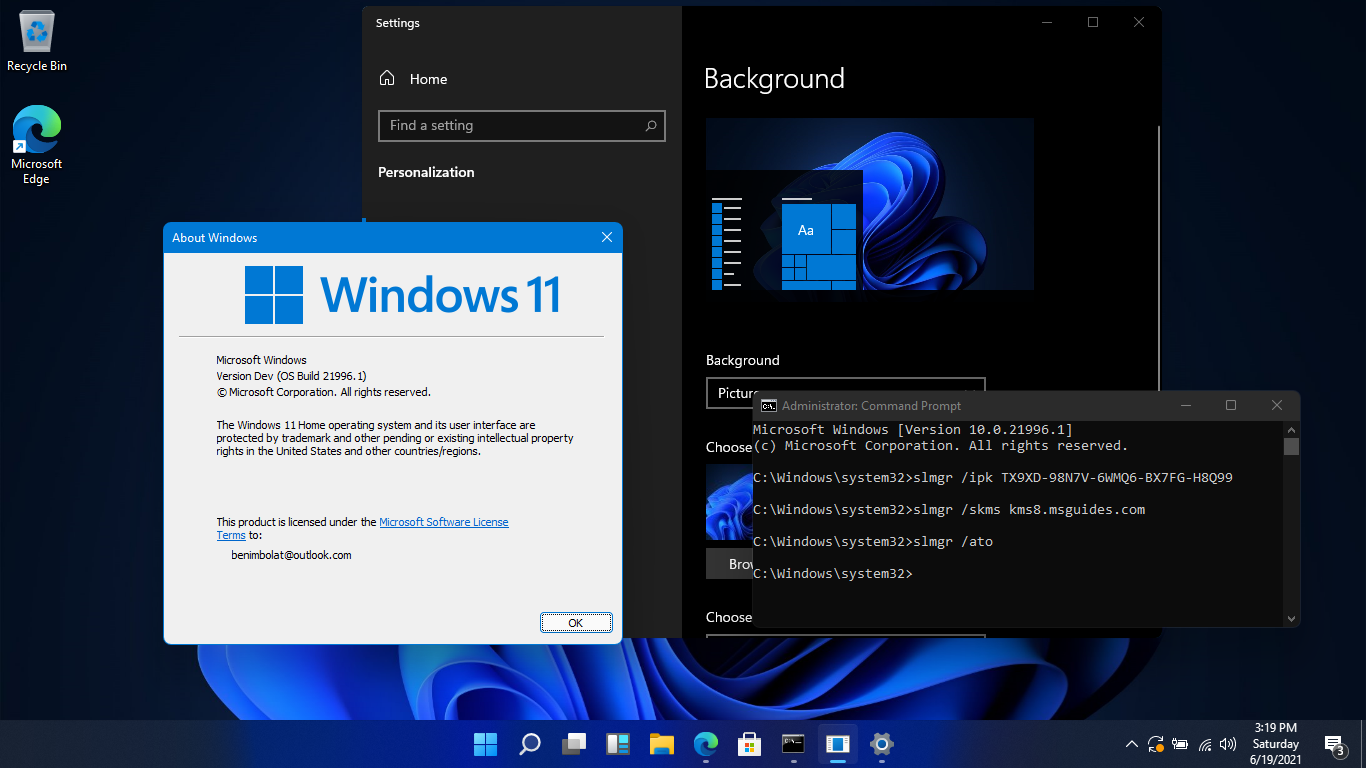Open taskbar Search magnifier
The width and height of the screenshot is (1366, 768).
pos(530,744)
